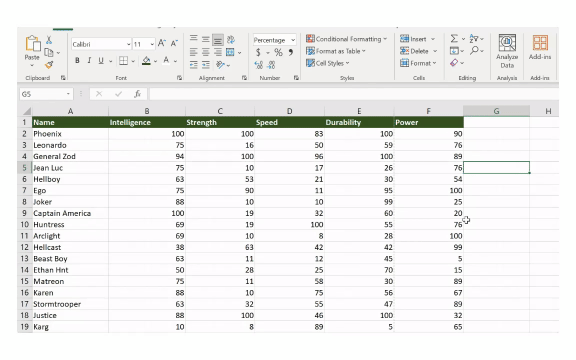Click the Fill down icon in Editing
Screen dimensions: 576x360
[454, 51]
